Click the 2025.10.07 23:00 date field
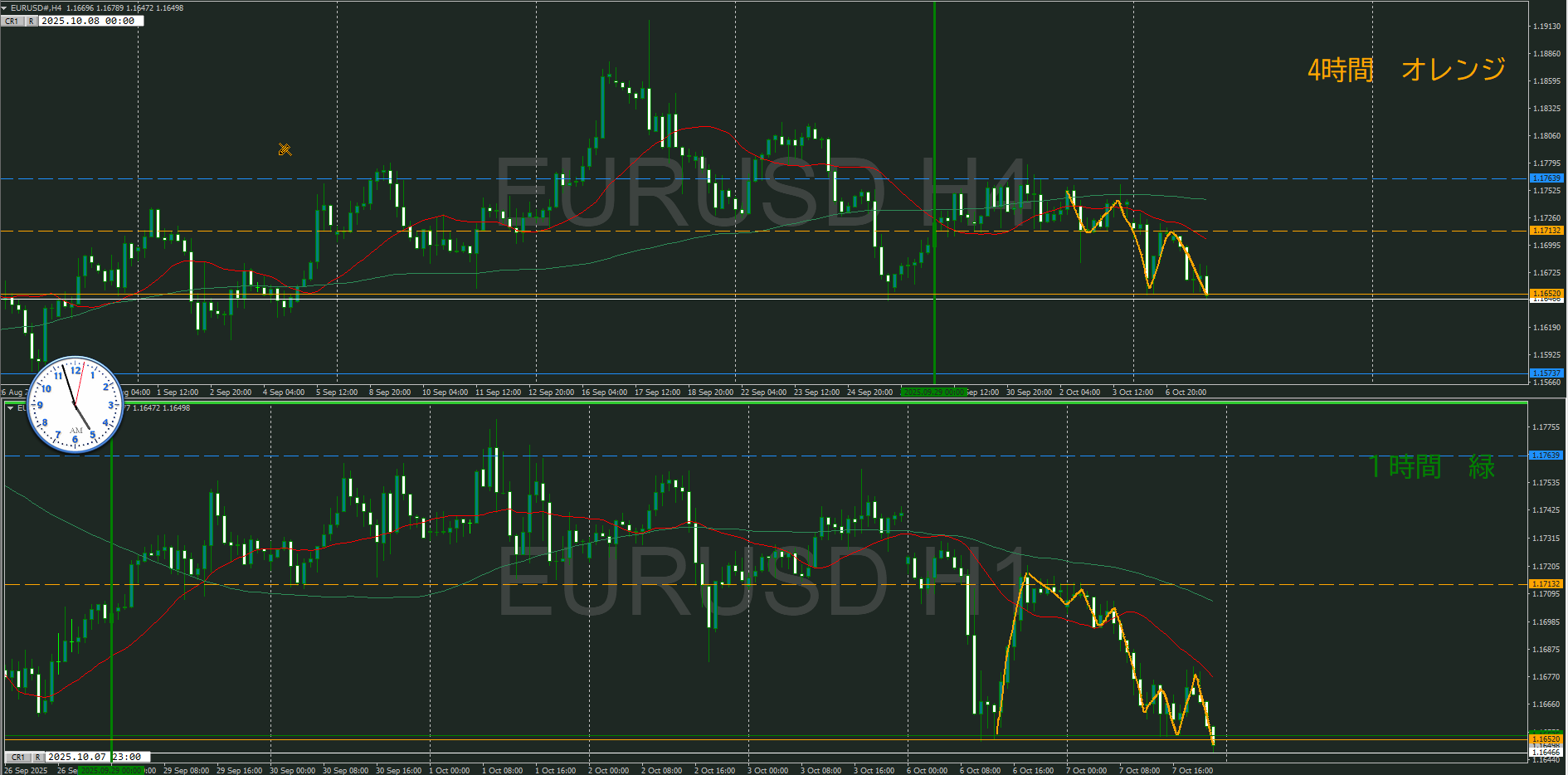 click(97, 757)
